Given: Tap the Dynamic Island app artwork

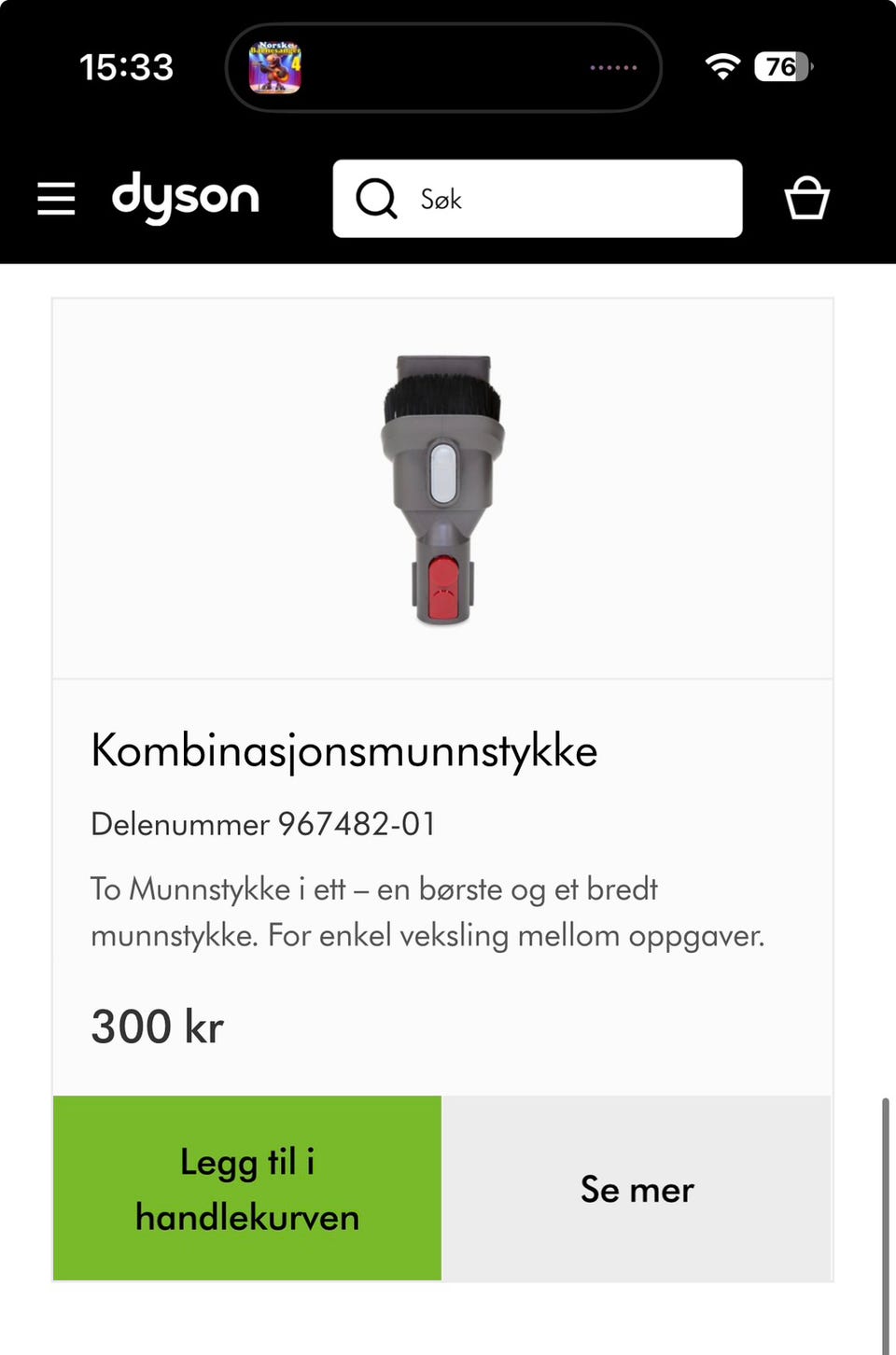Looking at the screenshot, I should point(275,67).
